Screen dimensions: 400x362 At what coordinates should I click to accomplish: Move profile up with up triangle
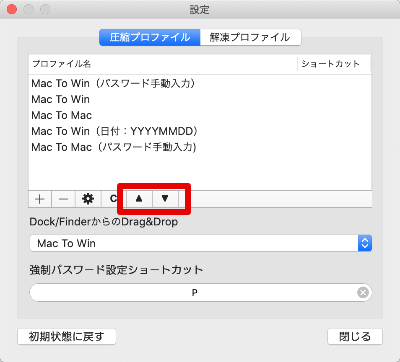click(139, 199)
